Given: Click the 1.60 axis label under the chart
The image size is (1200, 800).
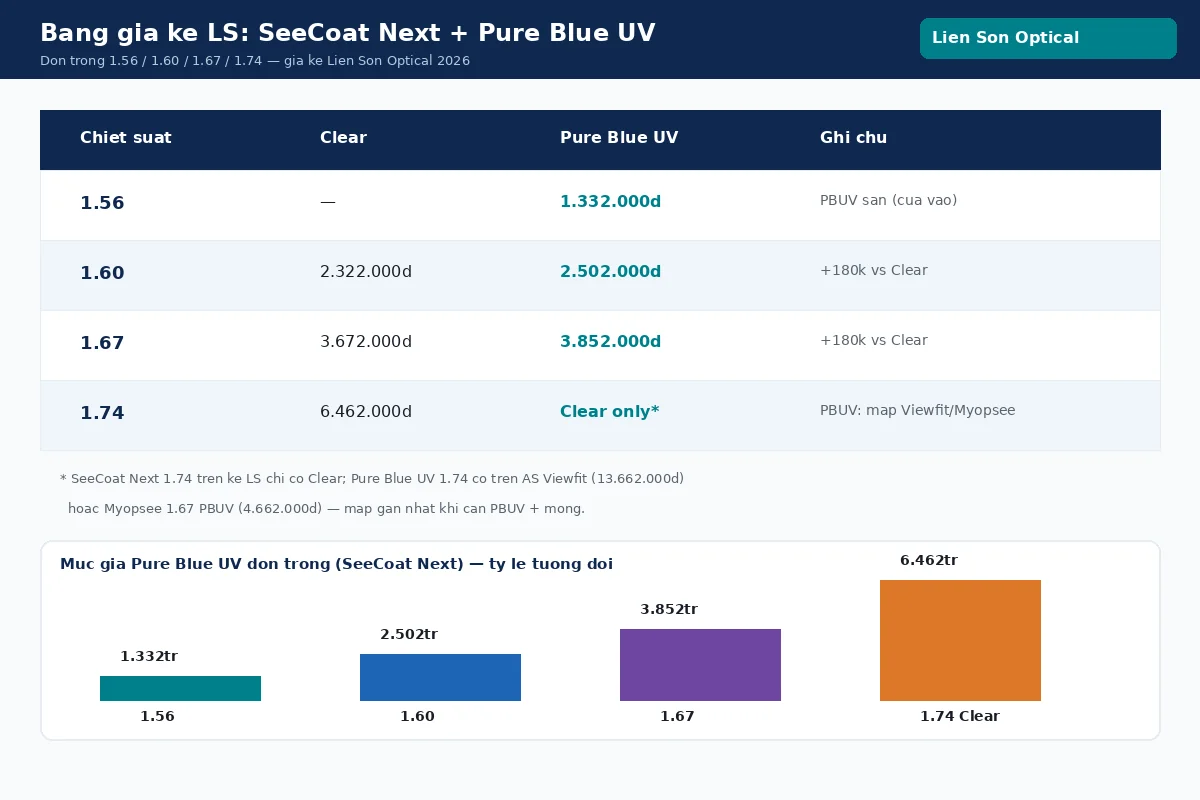Looking at the screenshot, I should (x=417, y=717).
